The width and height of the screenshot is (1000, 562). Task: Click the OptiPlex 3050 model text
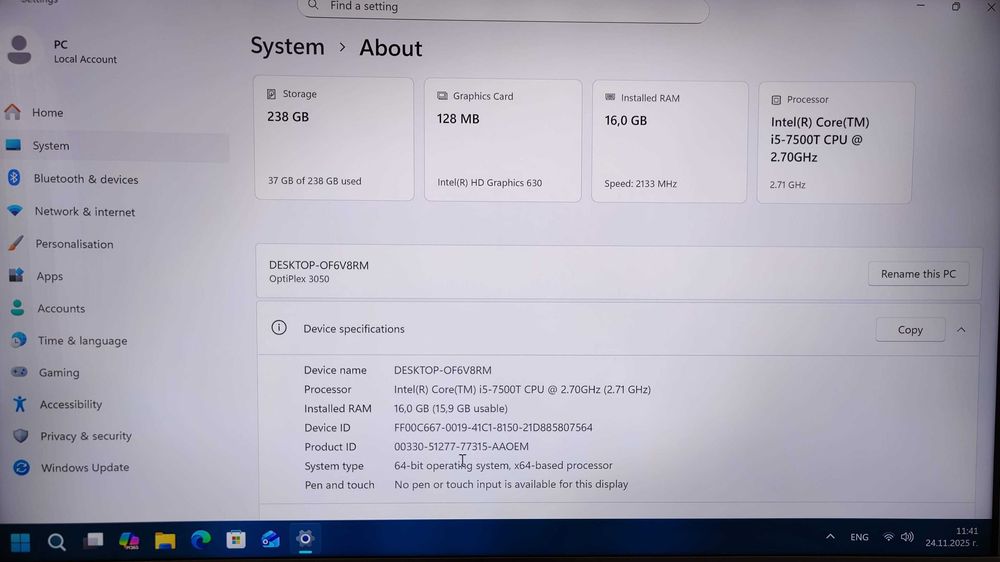click(x=299, y=279)
